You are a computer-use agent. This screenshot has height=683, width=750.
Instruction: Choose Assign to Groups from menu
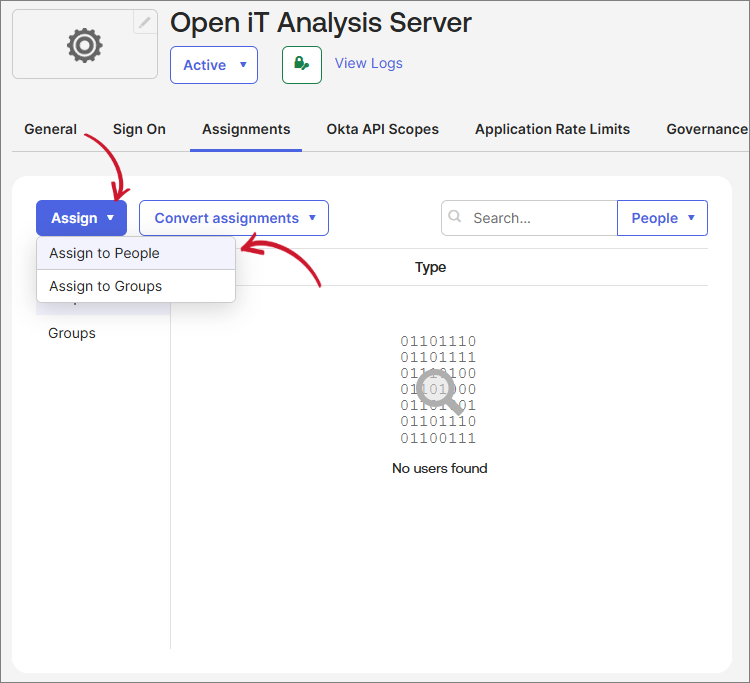(x=136, y=286)
